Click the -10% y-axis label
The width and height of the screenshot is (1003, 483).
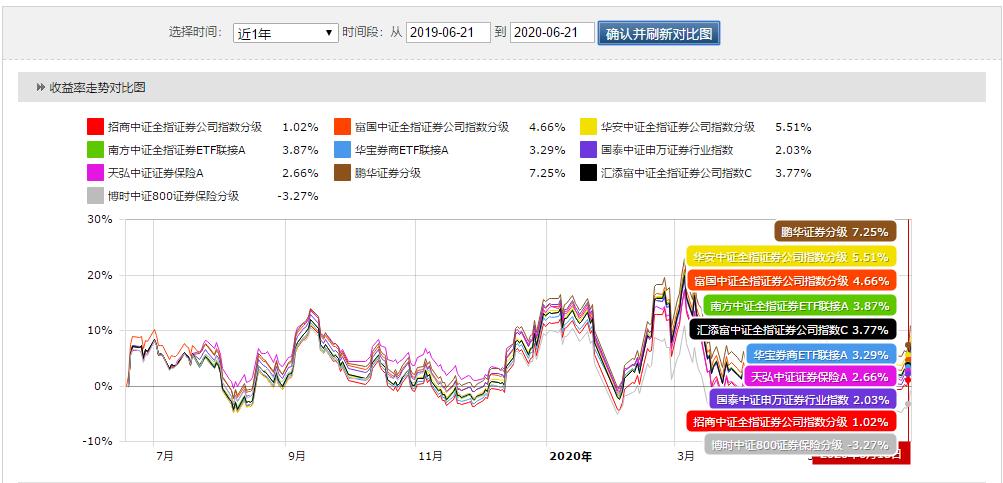tap(97, 441)
